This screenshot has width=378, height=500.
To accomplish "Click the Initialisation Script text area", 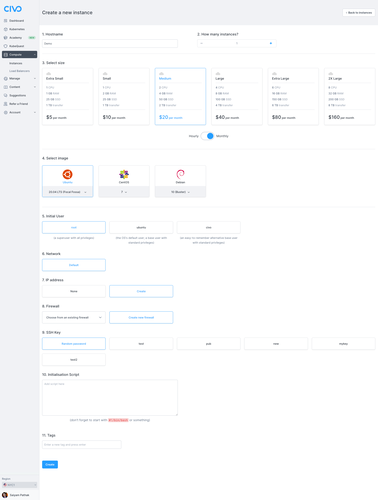I will 110,398.
